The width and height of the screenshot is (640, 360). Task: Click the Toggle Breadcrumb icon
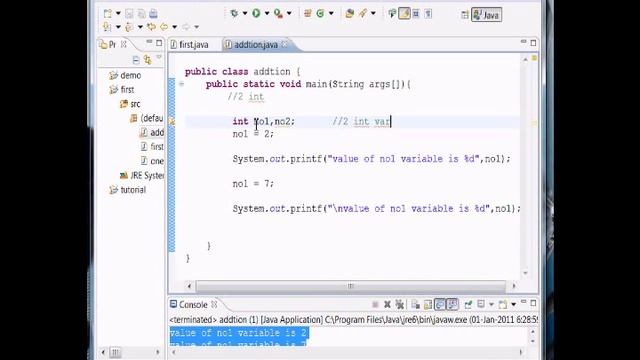(x=392, y=14)
